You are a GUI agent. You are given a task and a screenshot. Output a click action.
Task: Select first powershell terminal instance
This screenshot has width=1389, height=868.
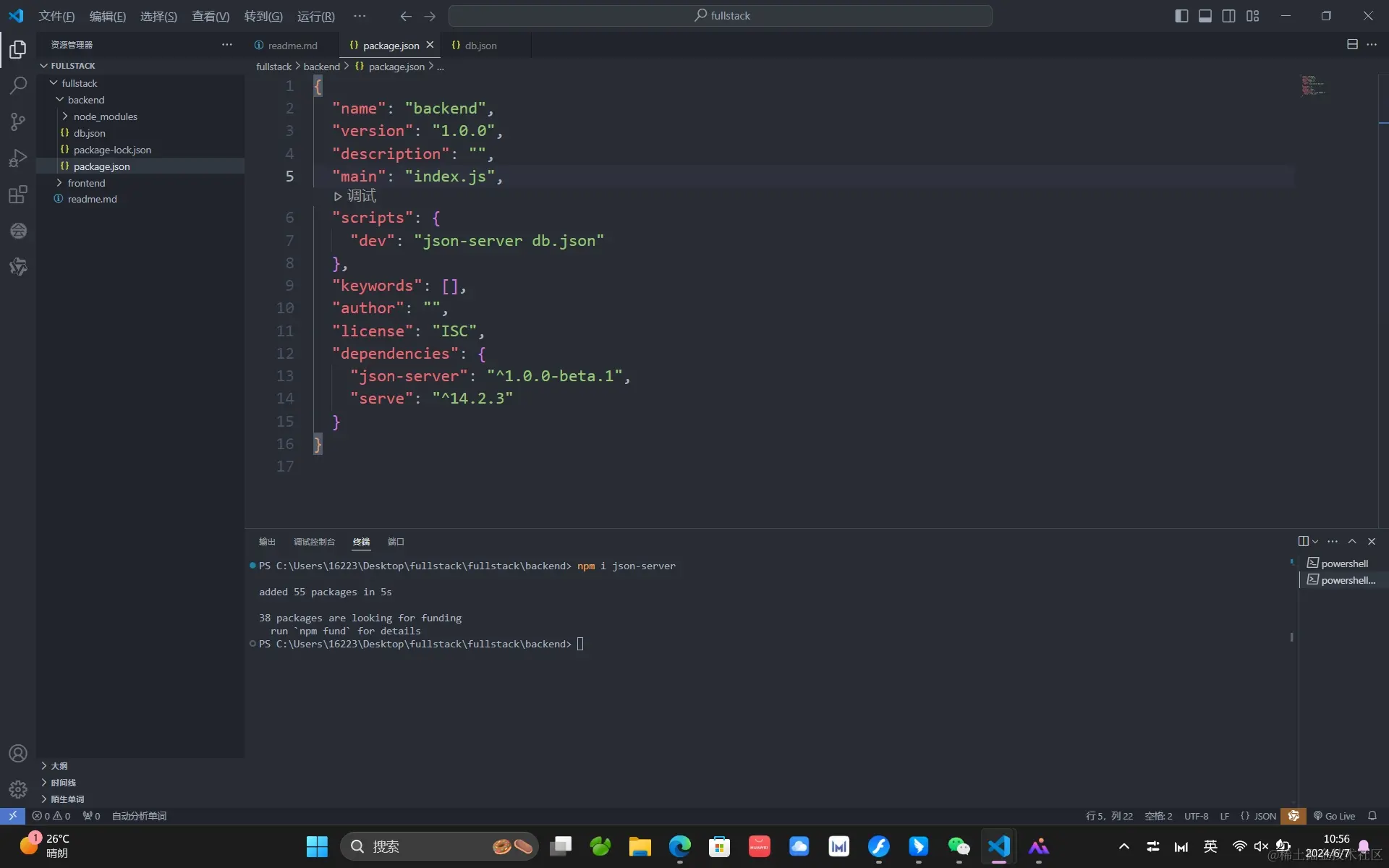pyautogui.click(x=1343, y=563)
